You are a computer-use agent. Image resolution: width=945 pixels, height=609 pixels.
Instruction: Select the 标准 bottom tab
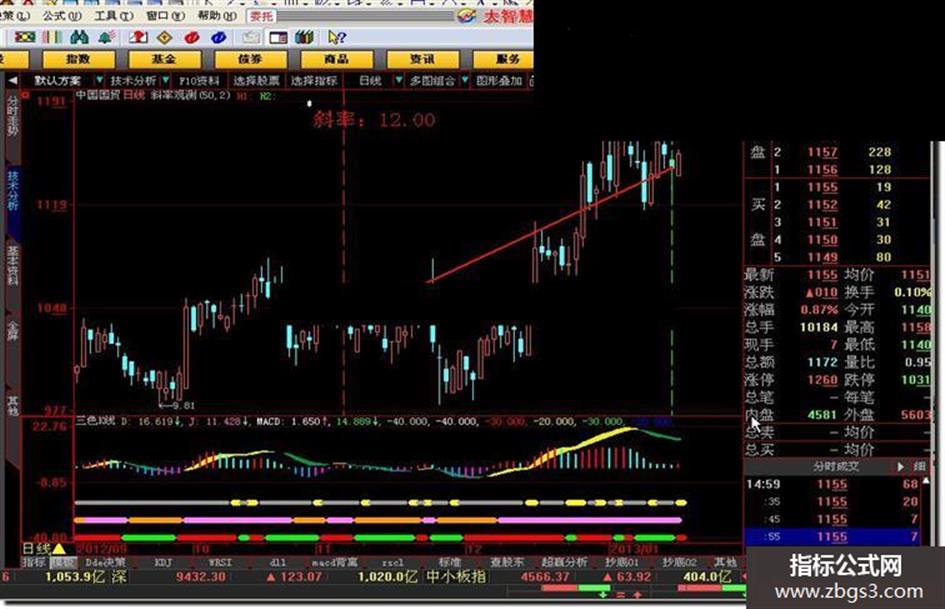point(450,562)
